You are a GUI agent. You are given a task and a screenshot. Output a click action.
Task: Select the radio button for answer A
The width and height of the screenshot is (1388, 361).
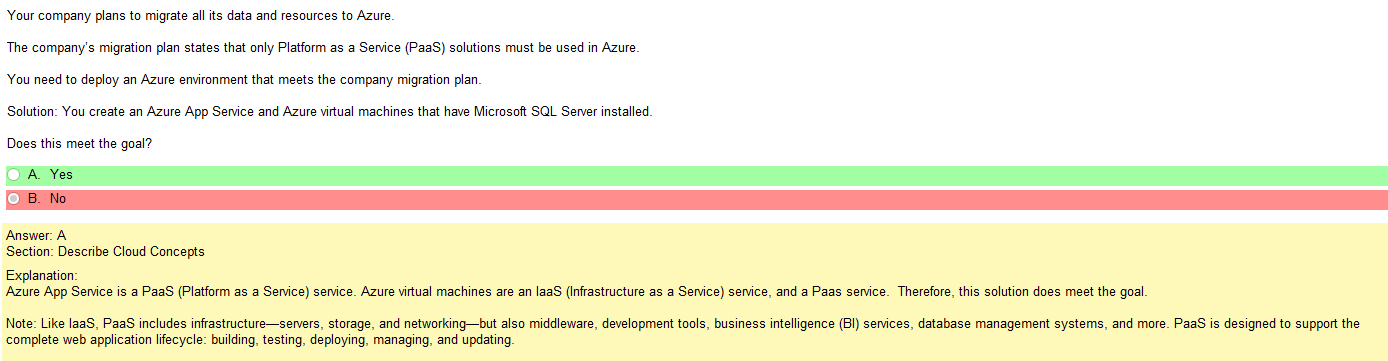pyautogui.click(x=13, y=175)
